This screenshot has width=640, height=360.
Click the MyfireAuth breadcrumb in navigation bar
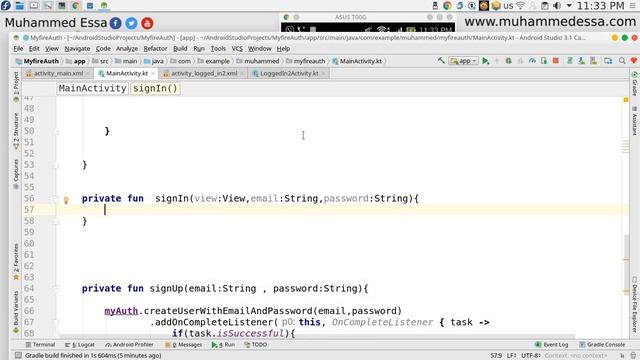37,61
